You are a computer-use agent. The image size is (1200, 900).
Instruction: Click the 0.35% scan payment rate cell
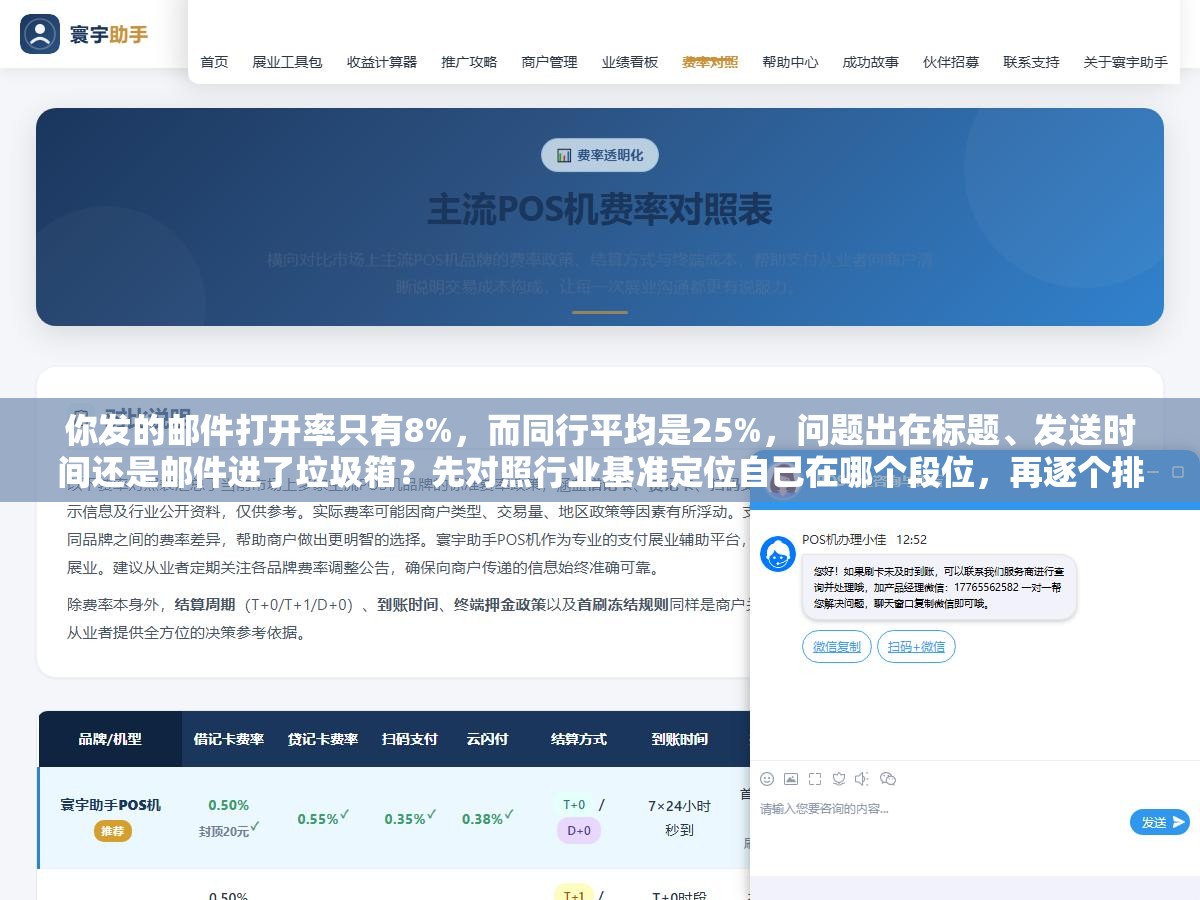pyautogui.click(x=410, y=818)
